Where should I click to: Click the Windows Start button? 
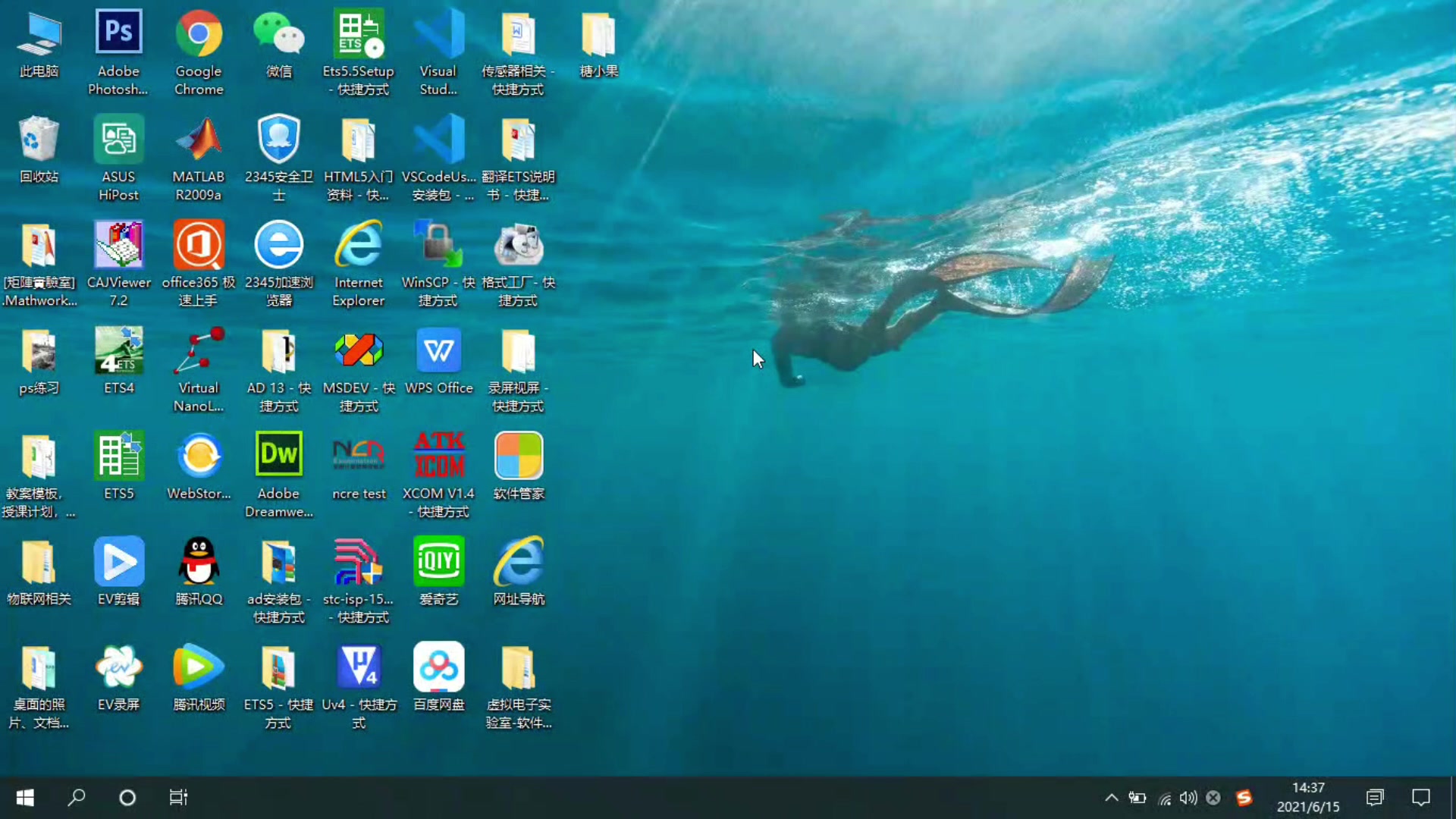coord(24,797)
